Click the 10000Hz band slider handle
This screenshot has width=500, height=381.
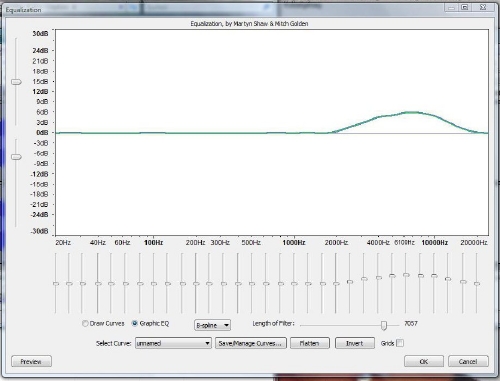tap(434, 276)
